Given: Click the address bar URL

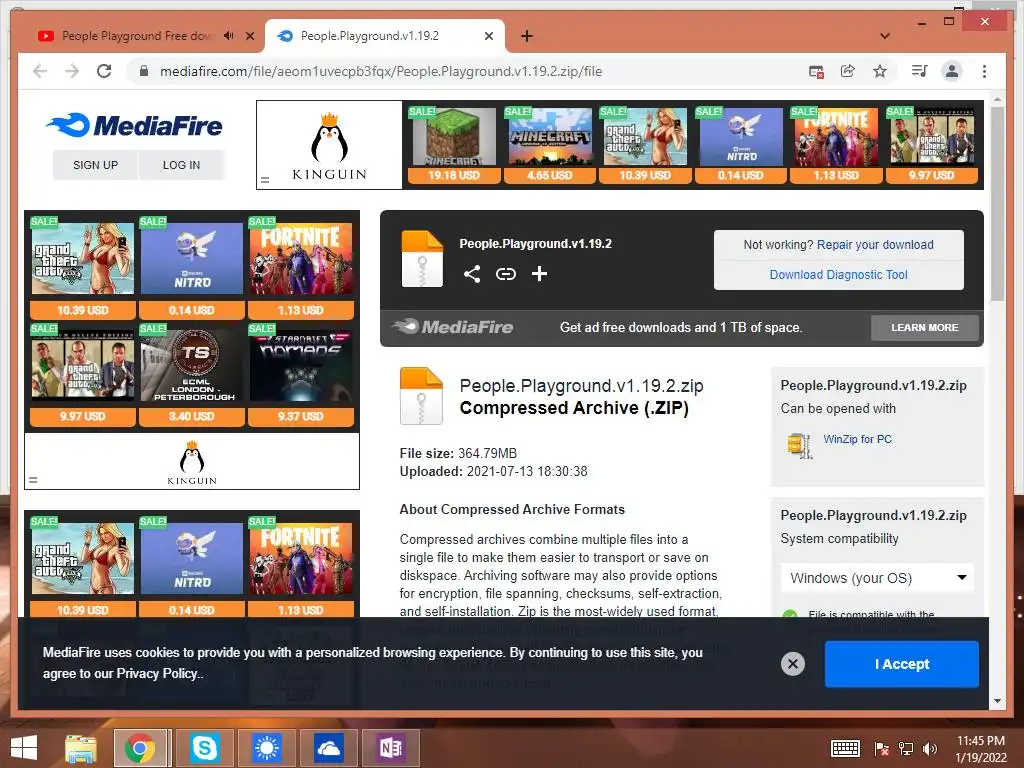Looking at the screenshot, I should pyautogui.click(x=381, y=71).
